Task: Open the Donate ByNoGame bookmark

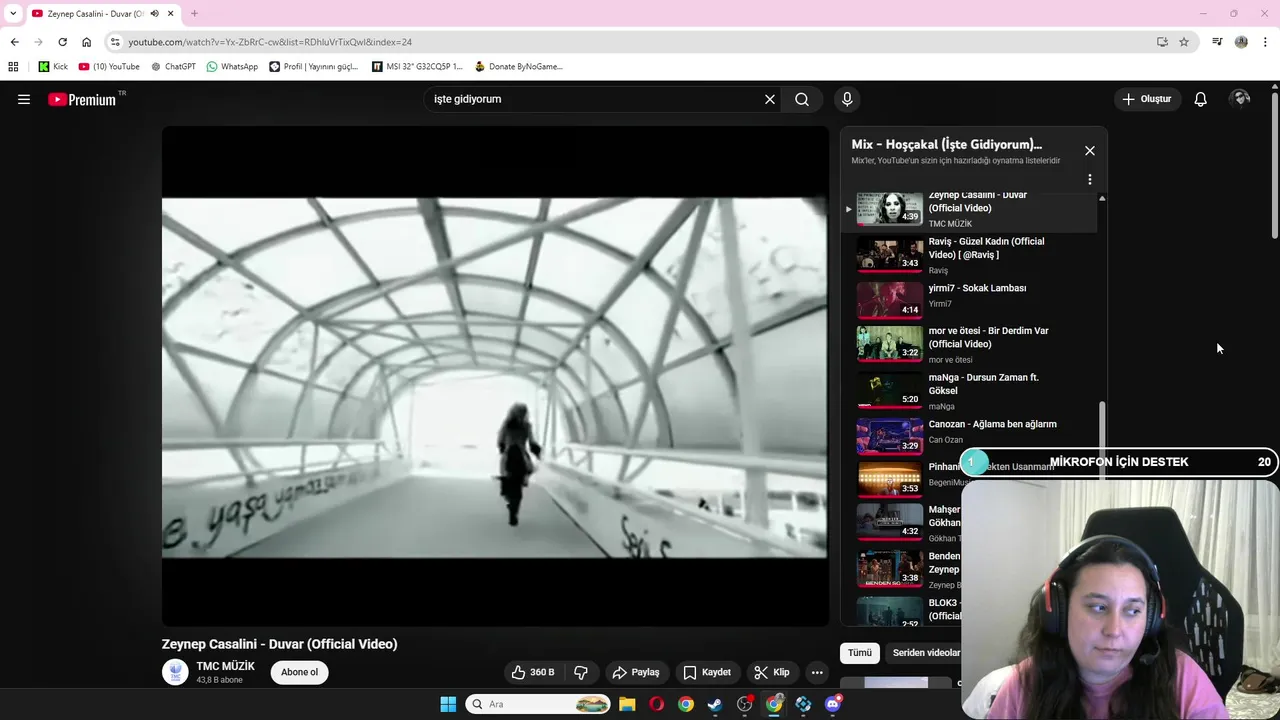Action: click(x=518, y=67)
